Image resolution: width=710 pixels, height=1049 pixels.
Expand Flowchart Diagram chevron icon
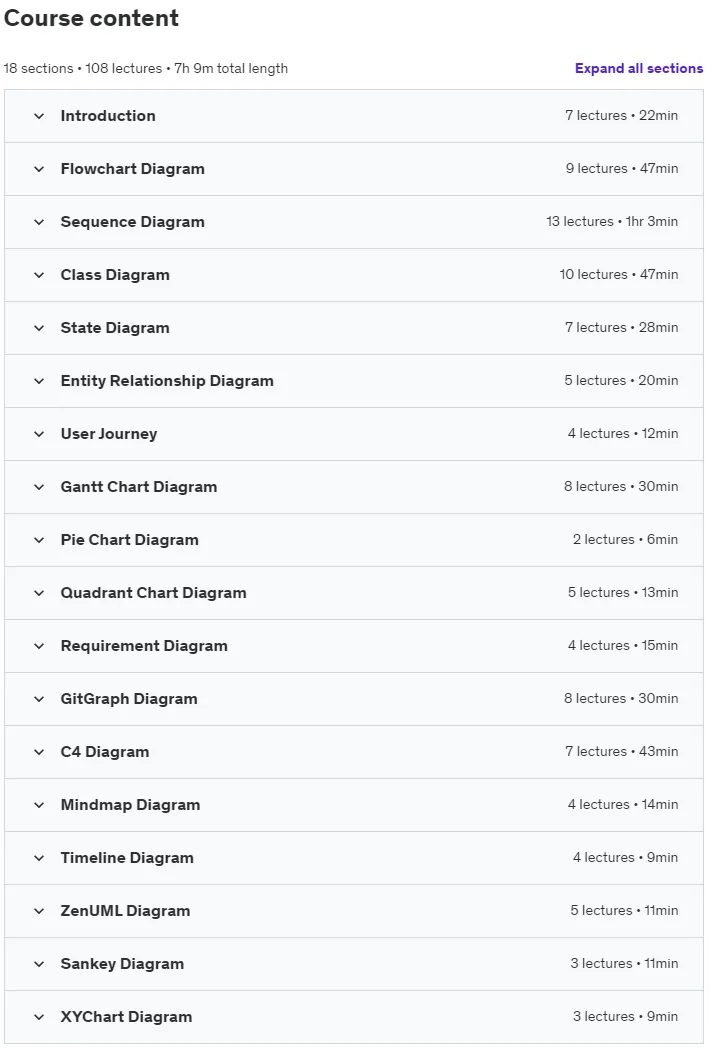coord(39,169)
